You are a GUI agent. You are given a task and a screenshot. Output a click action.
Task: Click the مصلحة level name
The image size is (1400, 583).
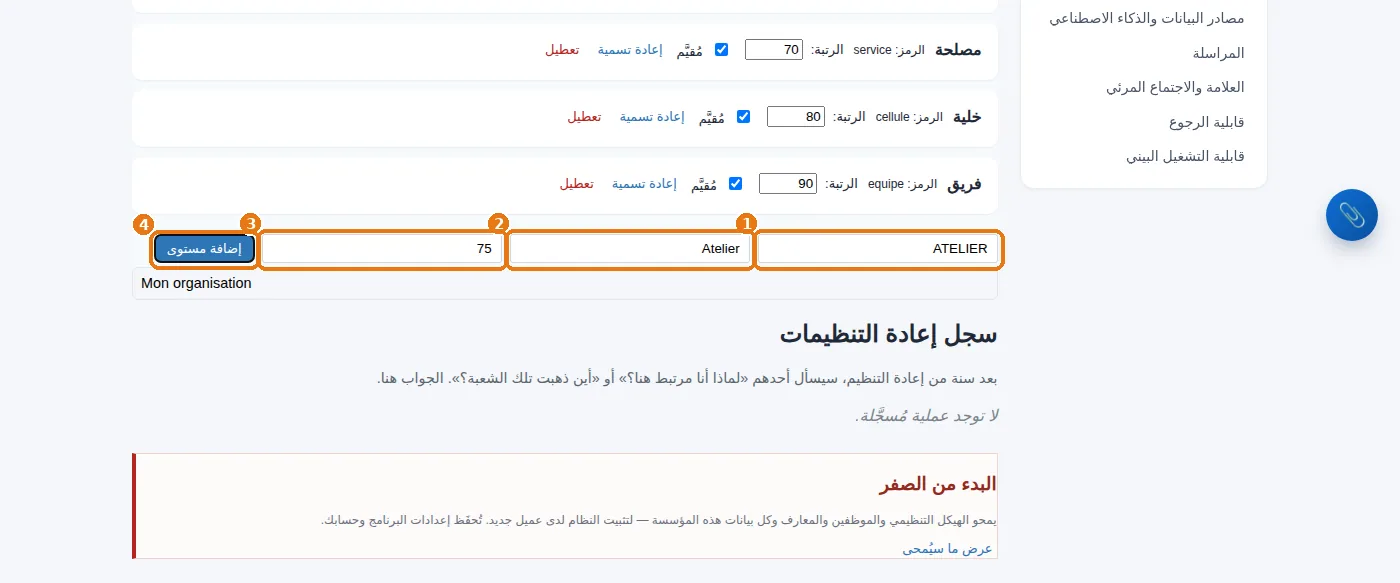click(x=958, y=49)
